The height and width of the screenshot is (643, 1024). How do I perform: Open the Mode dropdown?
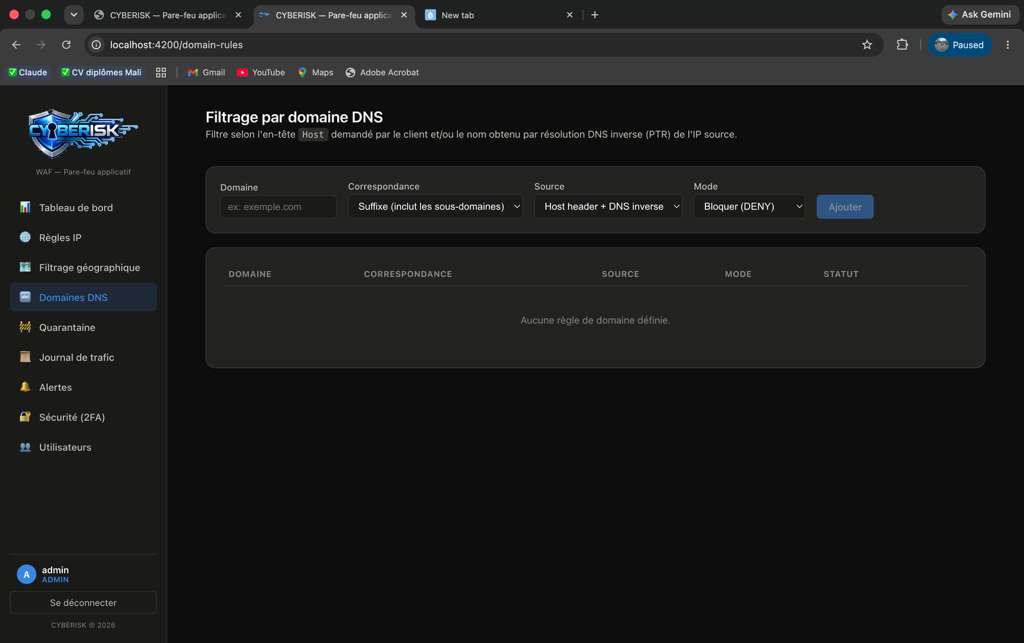pos(749,206)
